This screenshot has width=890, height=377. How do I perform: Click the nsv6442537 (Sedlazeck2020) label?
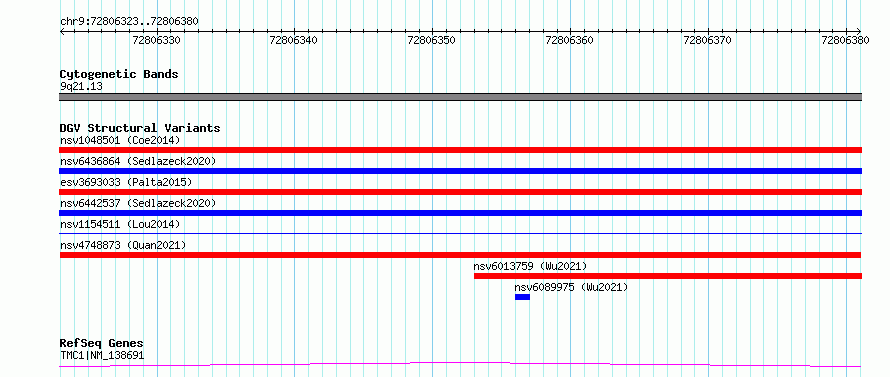[138, 203]
